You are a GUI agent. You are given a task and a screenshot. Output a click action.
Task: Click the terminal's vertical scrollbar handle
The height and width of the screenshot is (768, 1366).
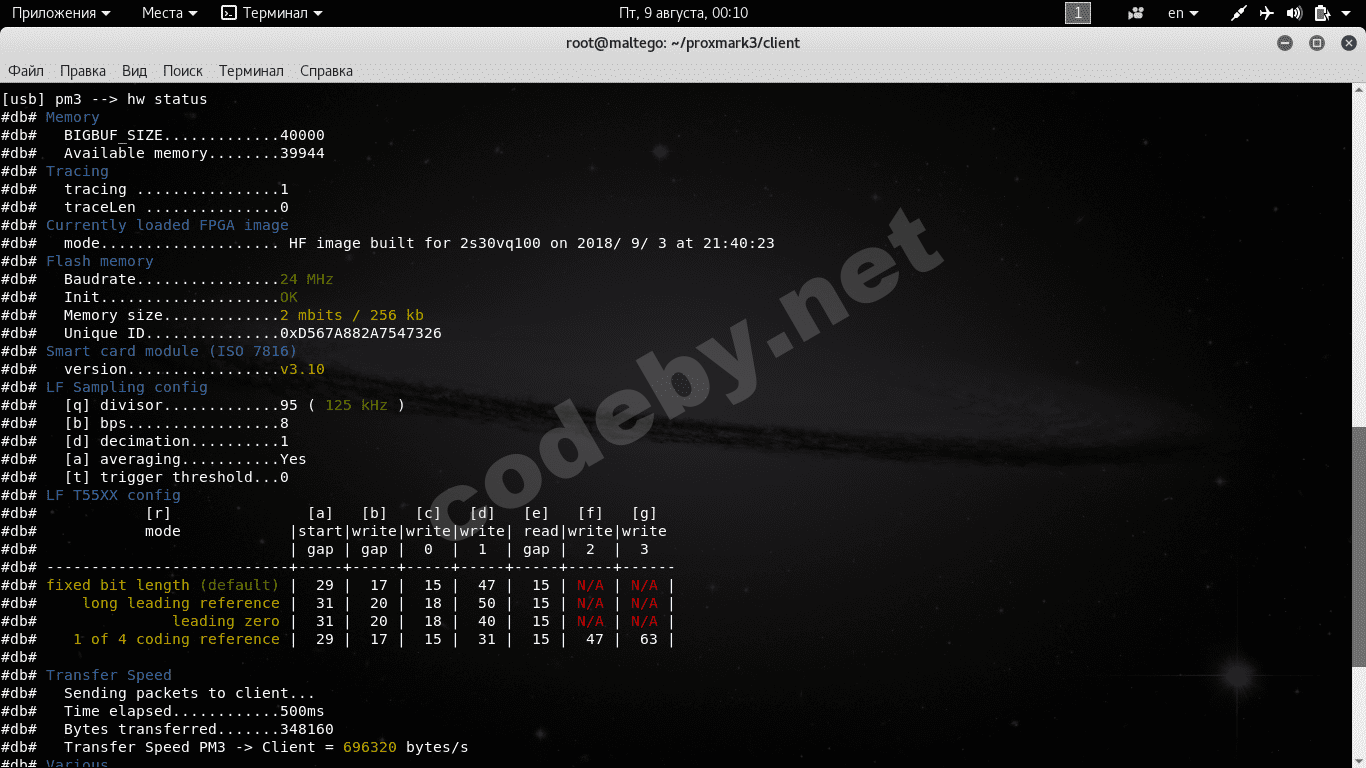click(x=1359, y=547)
